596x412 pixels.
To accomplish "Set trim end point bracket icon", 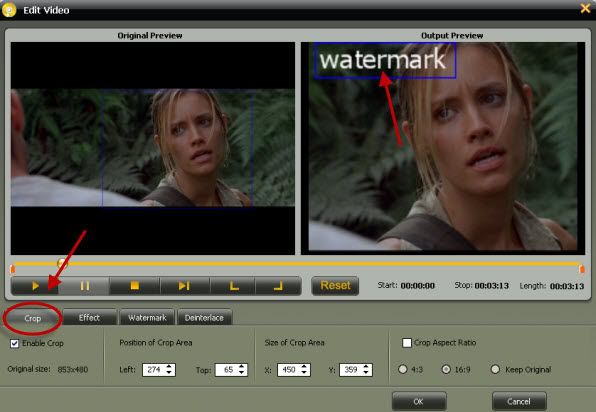I will tap(279, 286).
